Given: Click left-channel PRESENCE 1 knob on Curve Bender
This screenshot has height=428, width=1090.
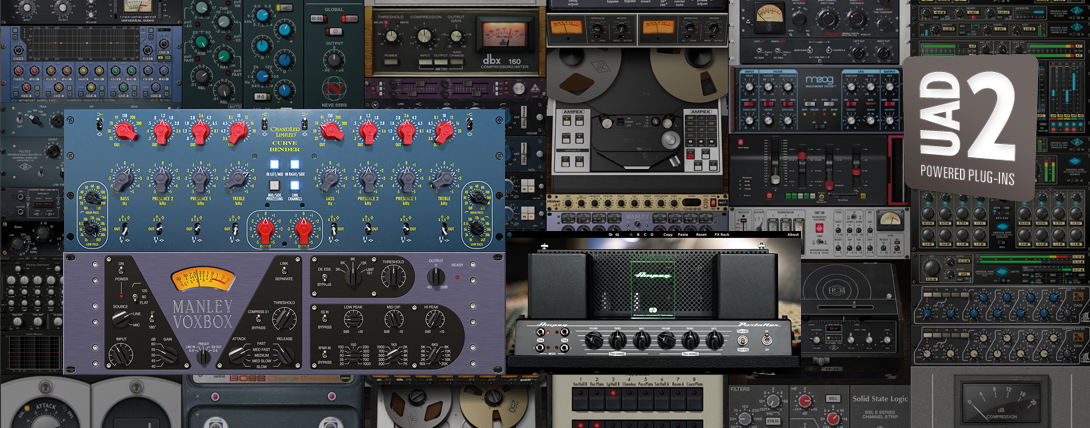Looking at the screenshot, I should point(200,179).
